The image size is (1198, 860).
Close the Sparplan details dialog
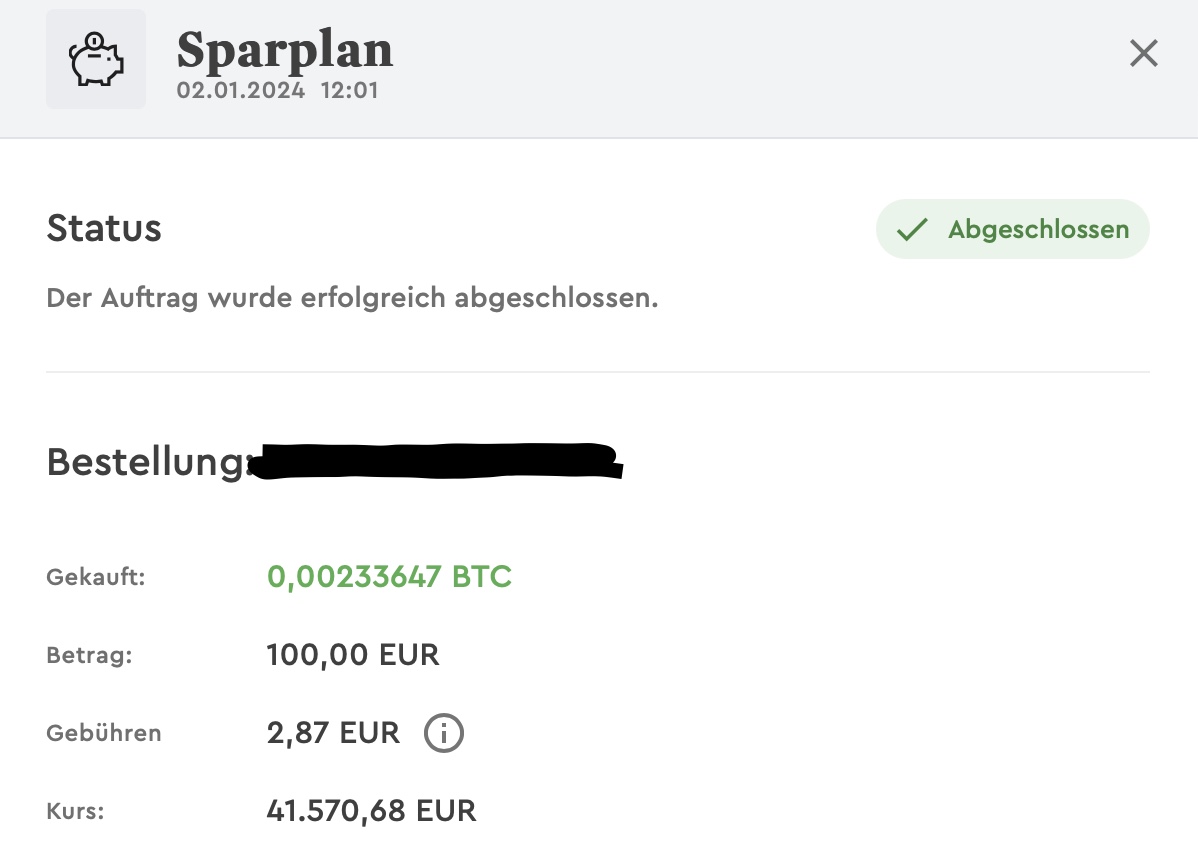coord(1143,53)
